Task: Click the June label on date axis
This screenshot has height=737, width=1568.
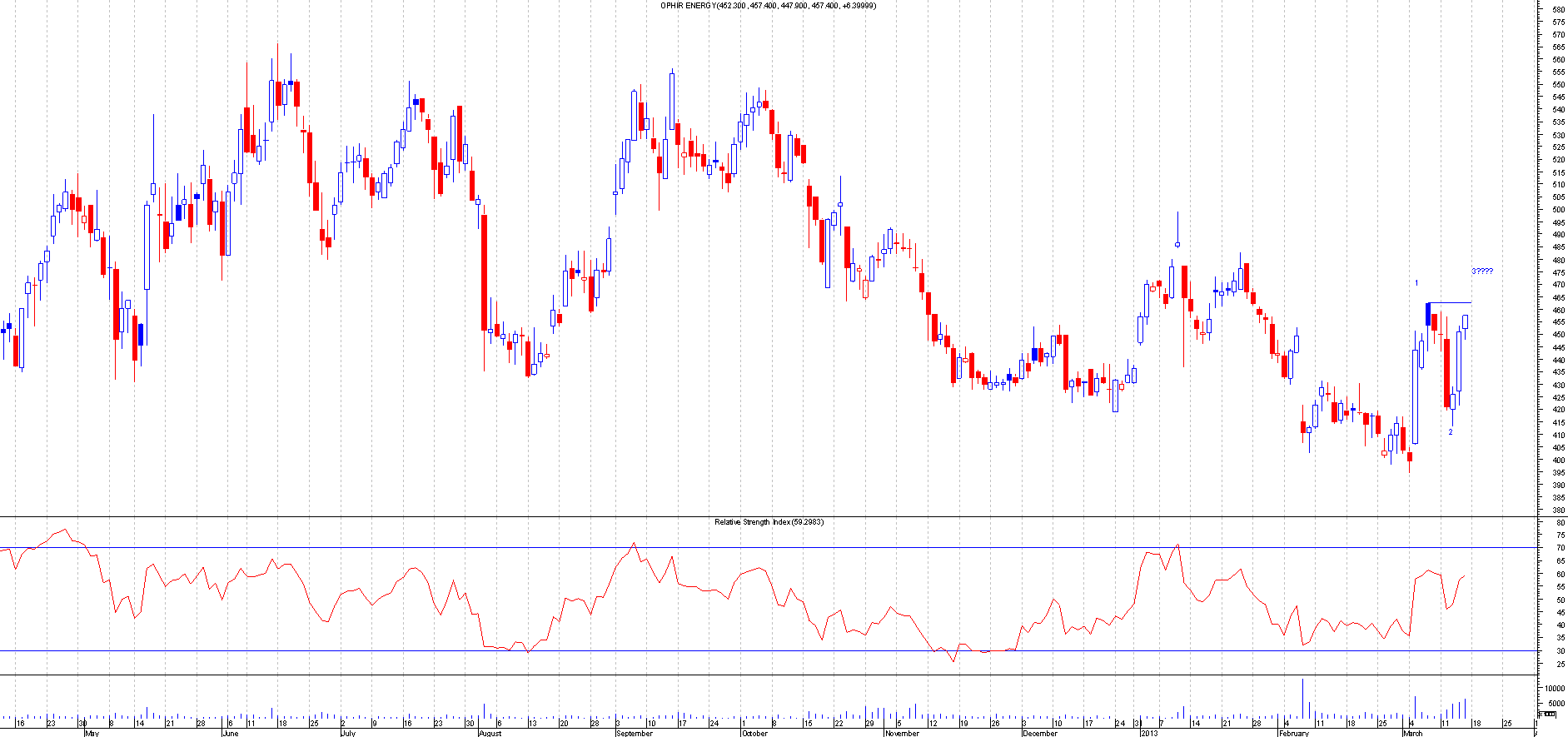Action: coord(231,734)
